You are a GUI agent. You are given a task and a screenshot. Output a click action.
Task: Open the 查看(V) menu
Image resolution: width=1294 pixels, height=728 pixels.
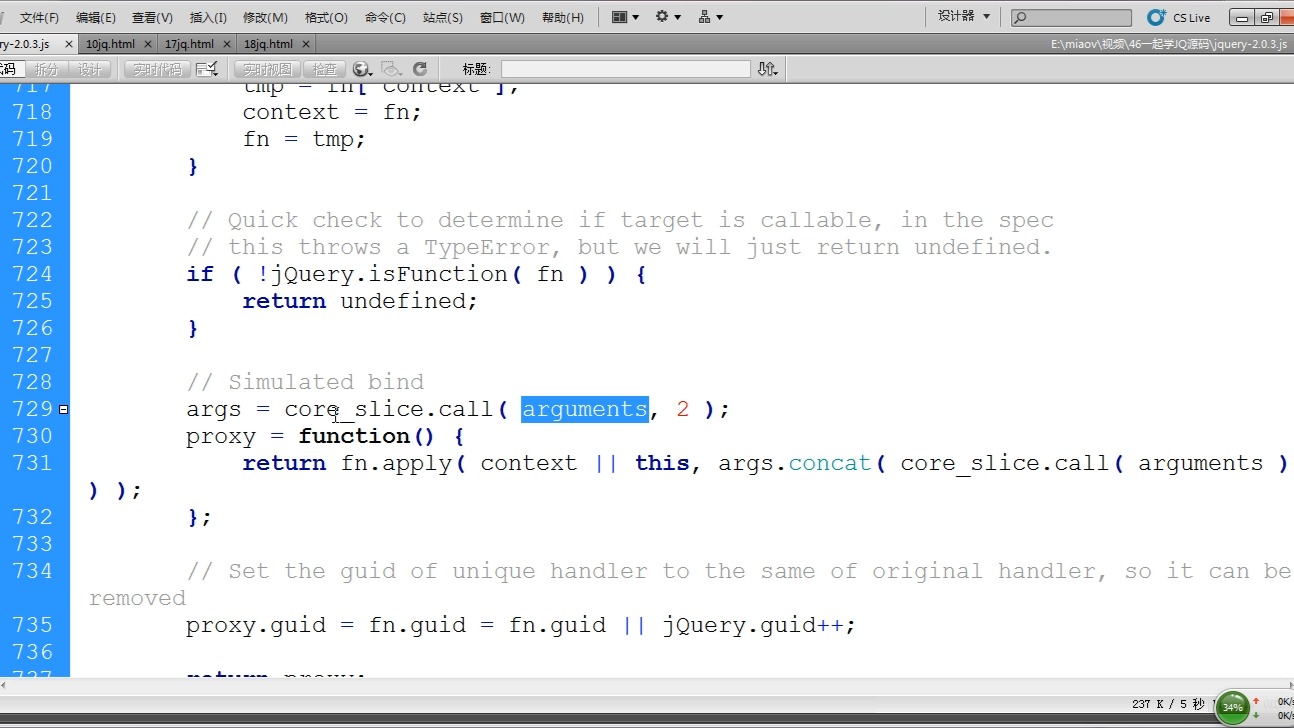pyautogui.click(x=152, y=17)
